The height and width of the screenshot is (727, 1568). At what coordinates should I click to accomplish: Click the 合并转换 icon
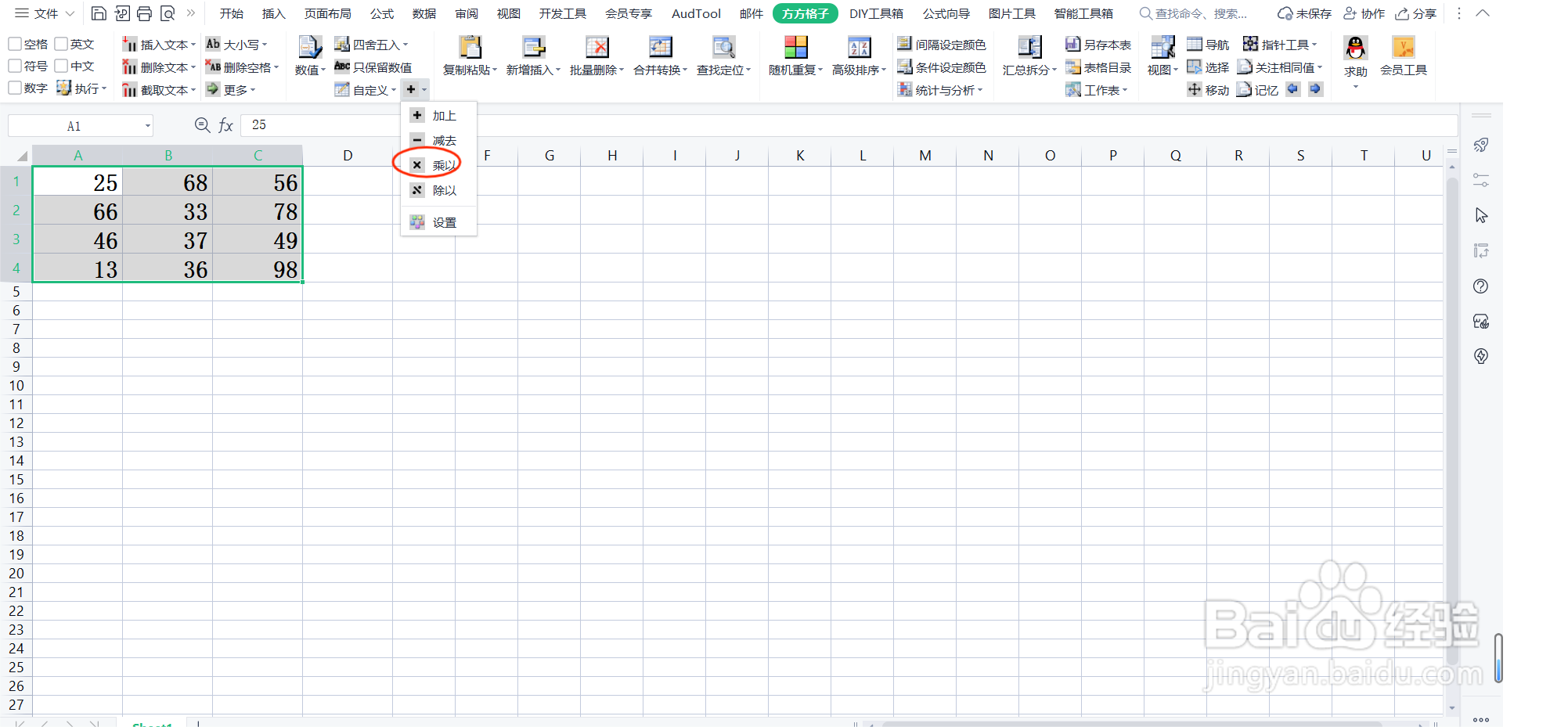[x=660, y=48]
